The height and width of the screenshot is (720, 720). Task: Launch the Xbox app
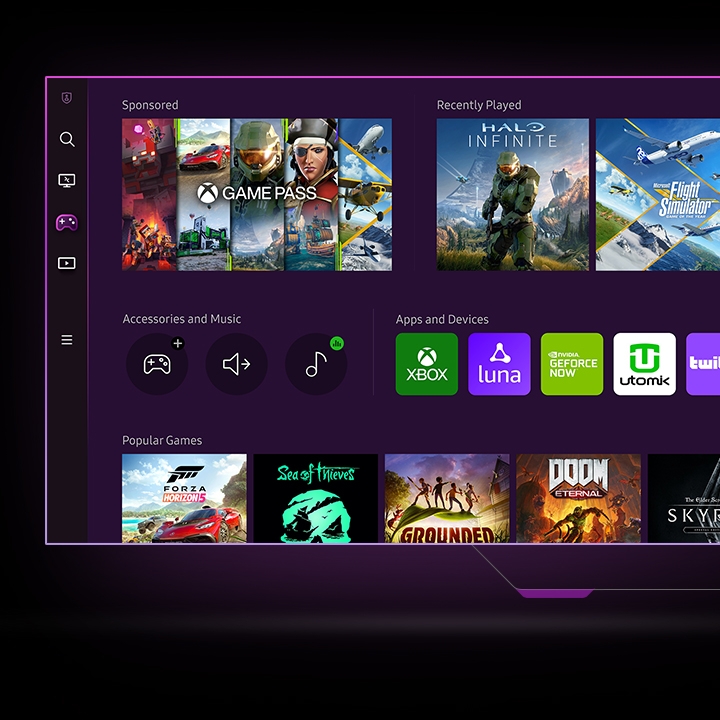[427, 364]
